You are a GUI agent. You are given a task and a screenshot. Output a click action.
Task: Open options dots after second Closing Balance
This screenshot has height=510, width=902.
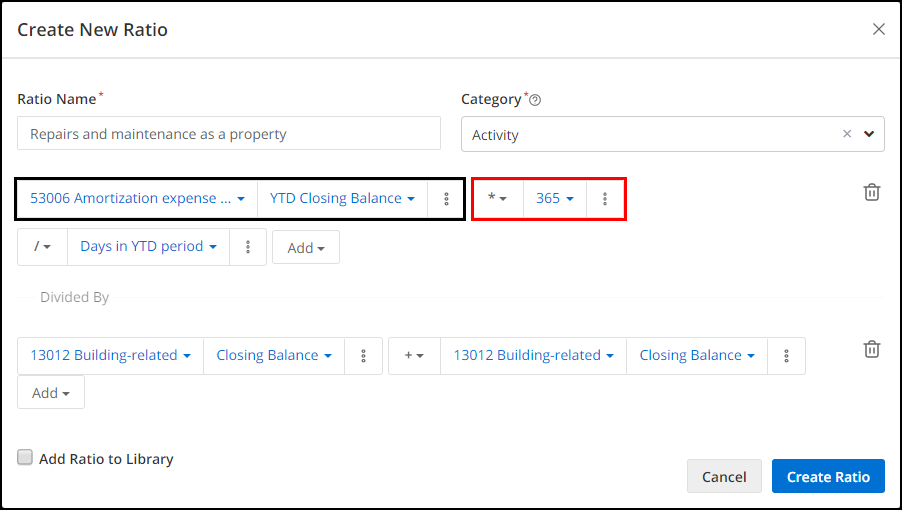(x=786, y=356)
